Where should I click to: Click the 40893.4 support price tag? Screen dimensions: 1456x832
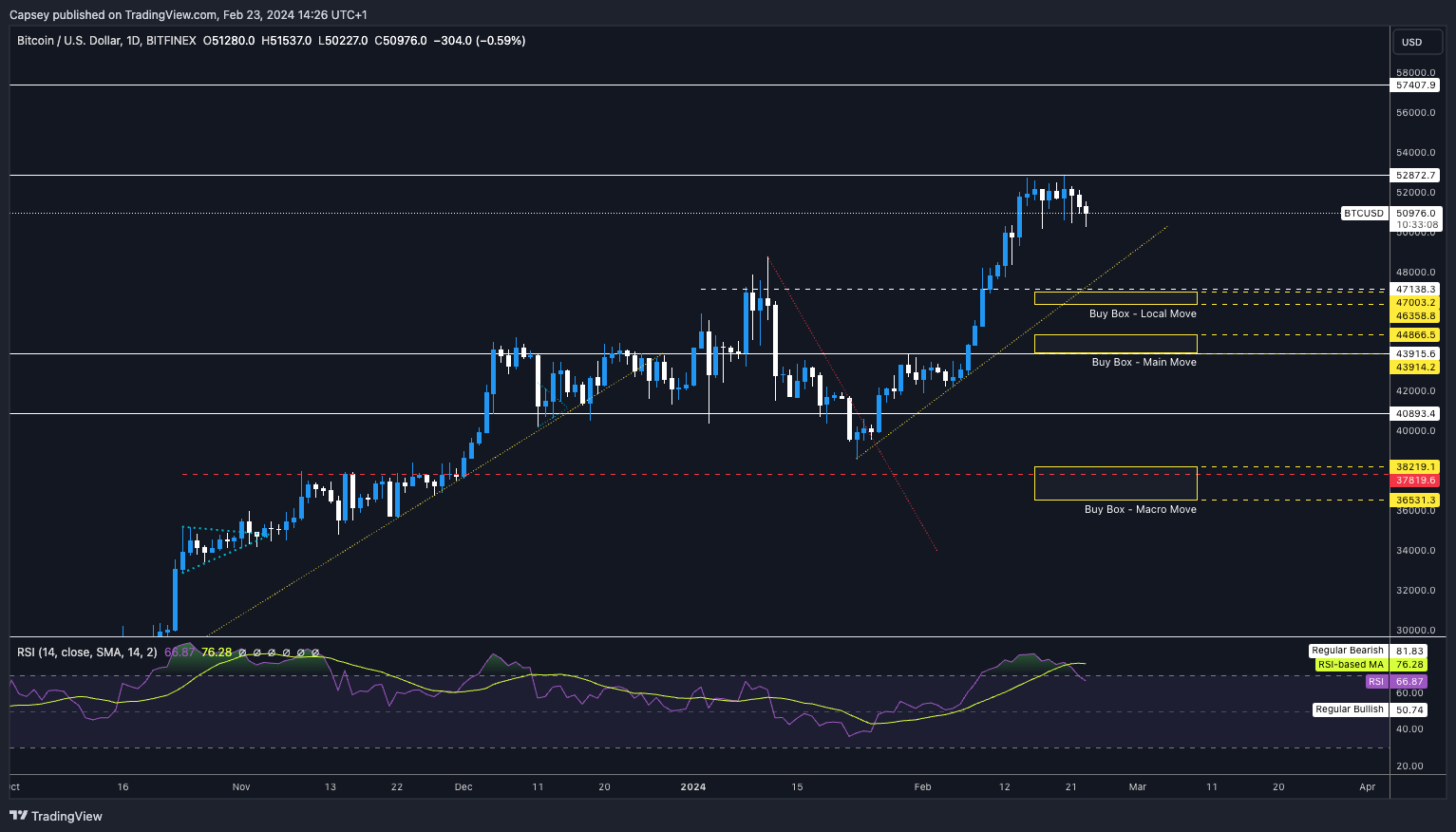(x=1415, y=414)
